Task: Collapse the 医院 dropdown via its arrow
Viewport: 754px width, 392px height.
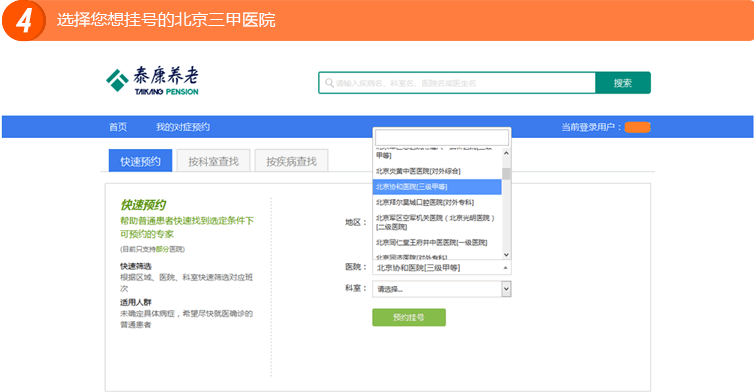Action: pos(505,267)
